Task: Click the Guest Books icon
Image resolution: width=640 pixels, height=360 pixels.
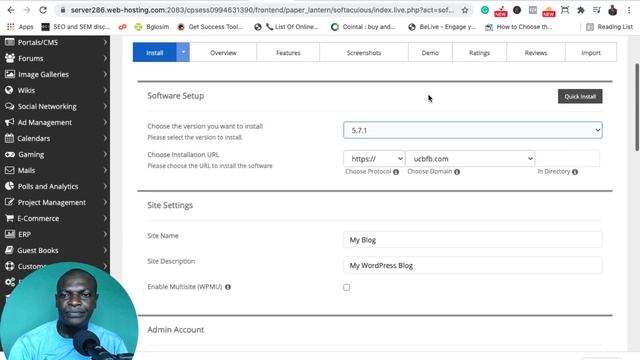Action: [x=9, y=250]
